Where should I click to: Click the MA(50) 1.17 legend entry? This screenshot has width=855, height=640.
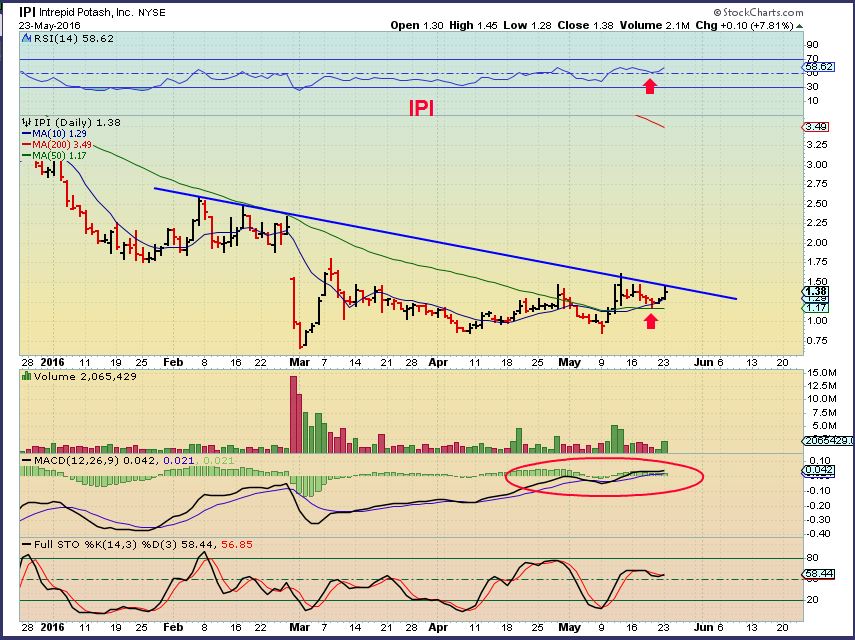(55, 155)
